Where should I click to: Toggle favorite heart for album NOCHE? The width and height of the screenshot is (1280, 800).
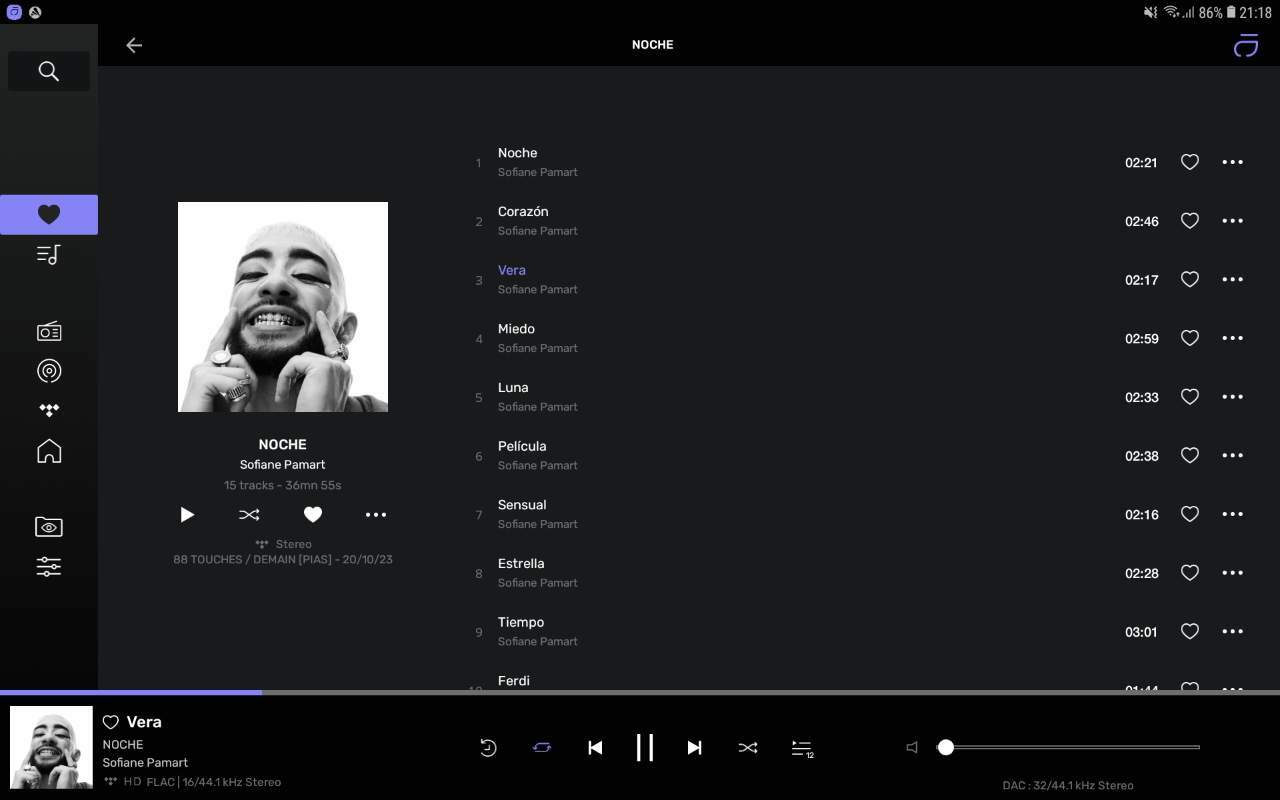(313, 515)
